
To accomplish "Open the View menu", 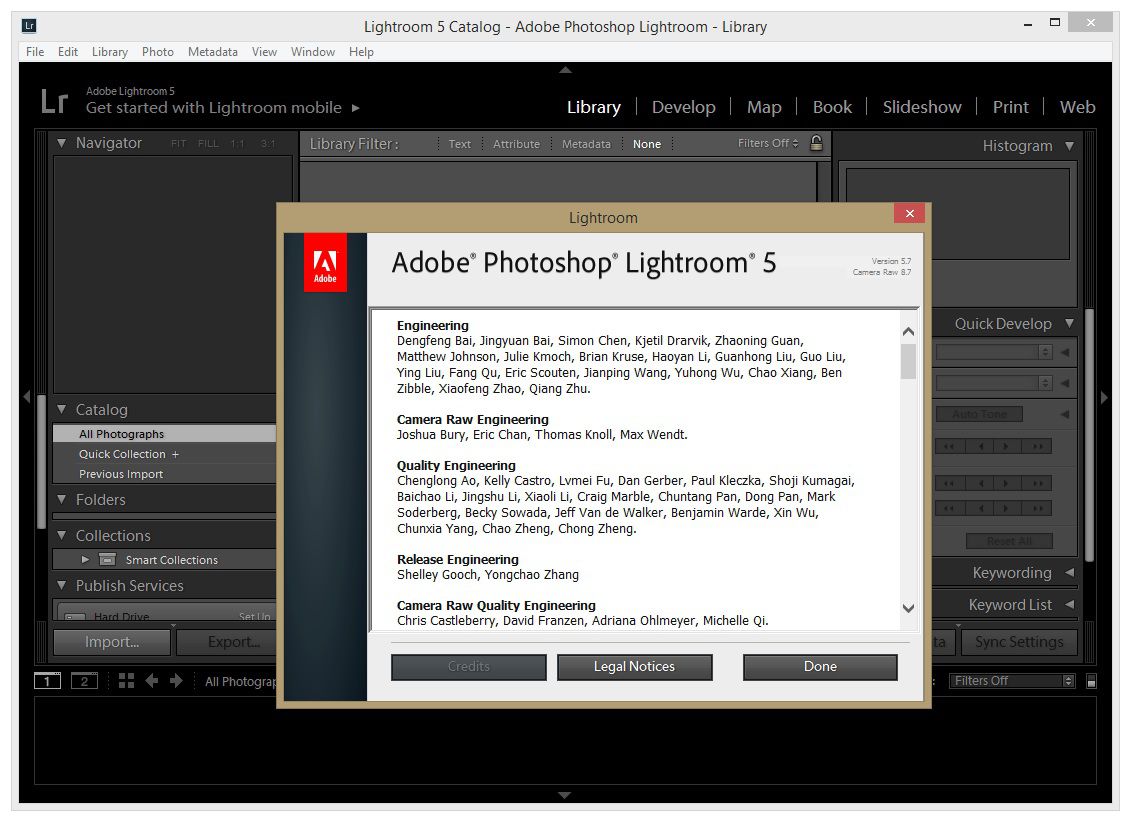I will point(264,52).
